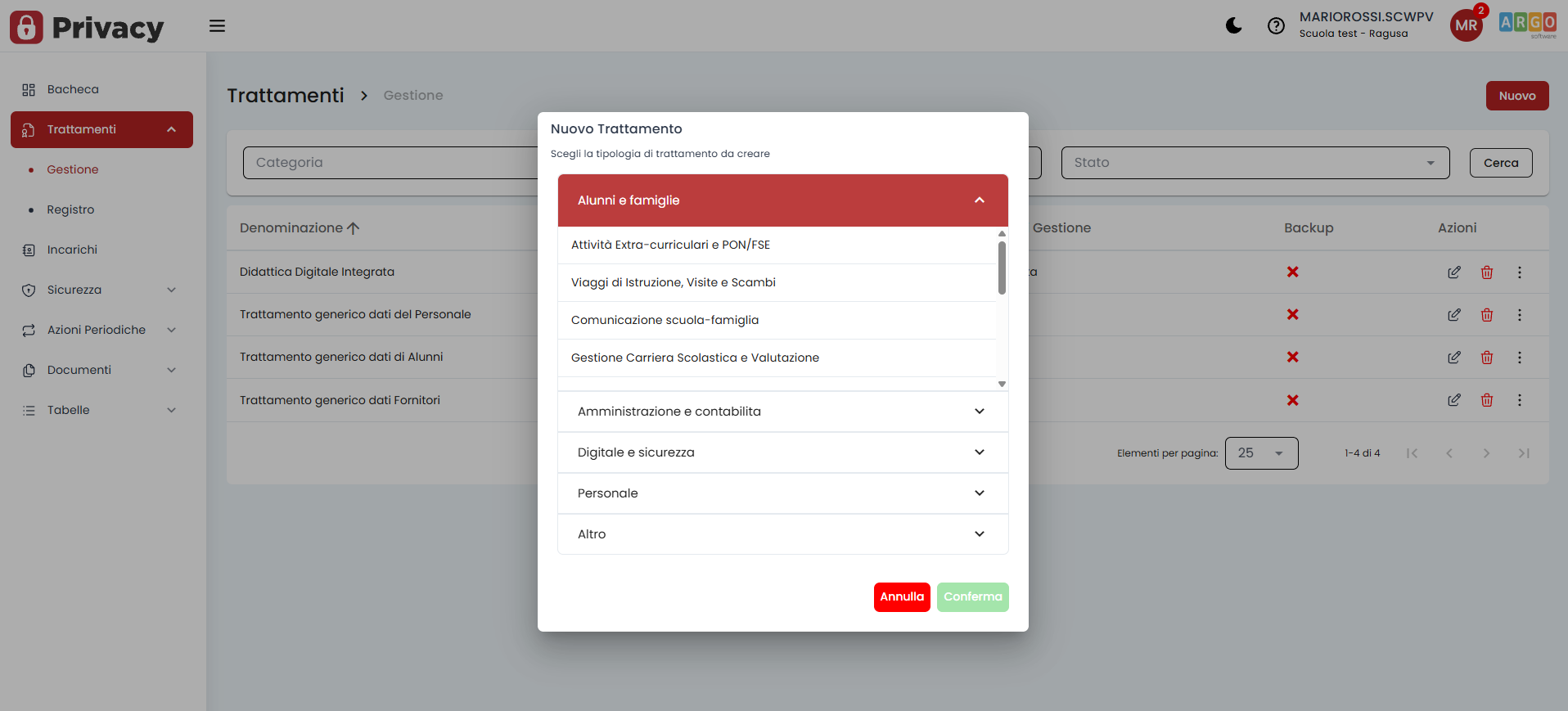
Task: Delete Trattamento generico dati del Personale
Action: click(1486, 315)
